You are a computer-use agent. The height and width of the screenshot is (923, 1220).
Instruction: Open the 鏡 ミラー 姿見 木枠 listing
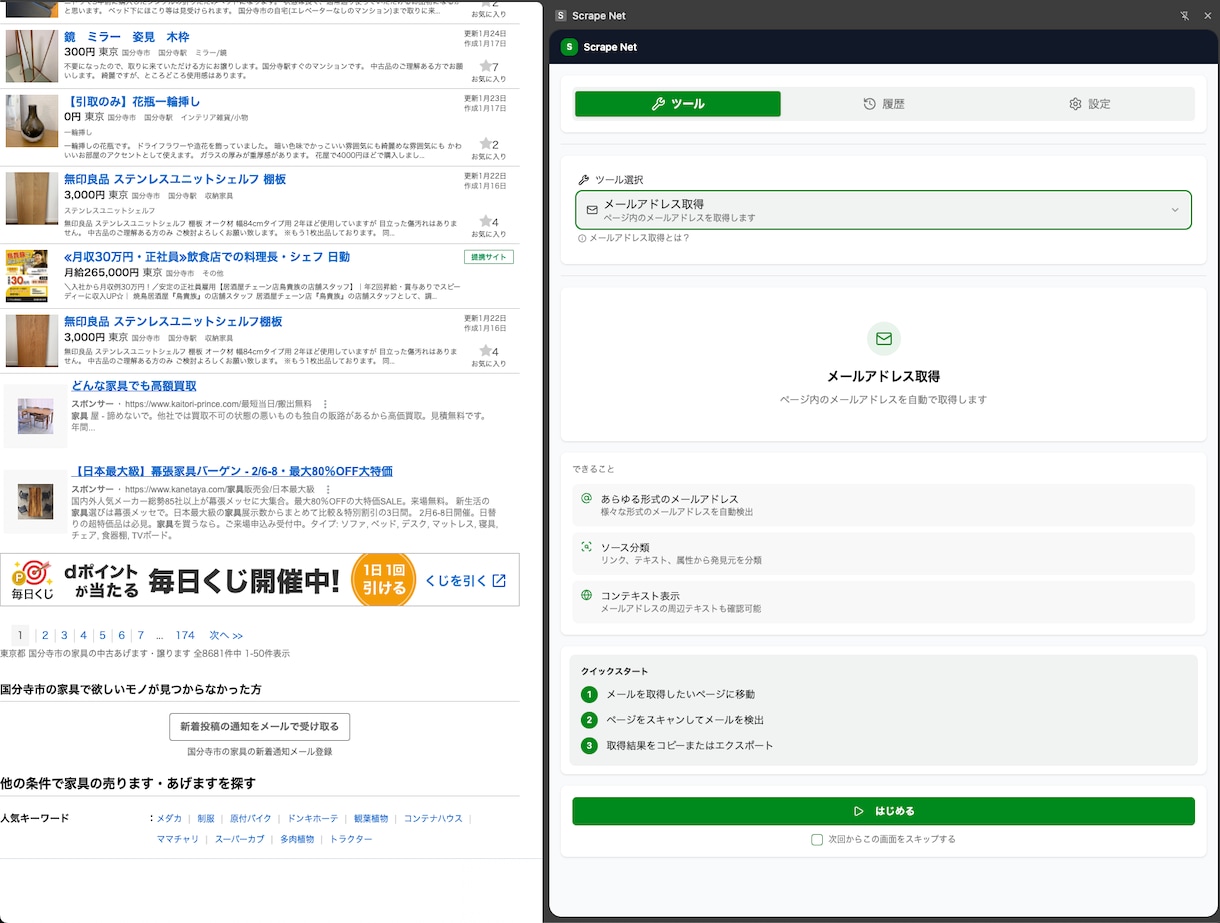[126, 36]
